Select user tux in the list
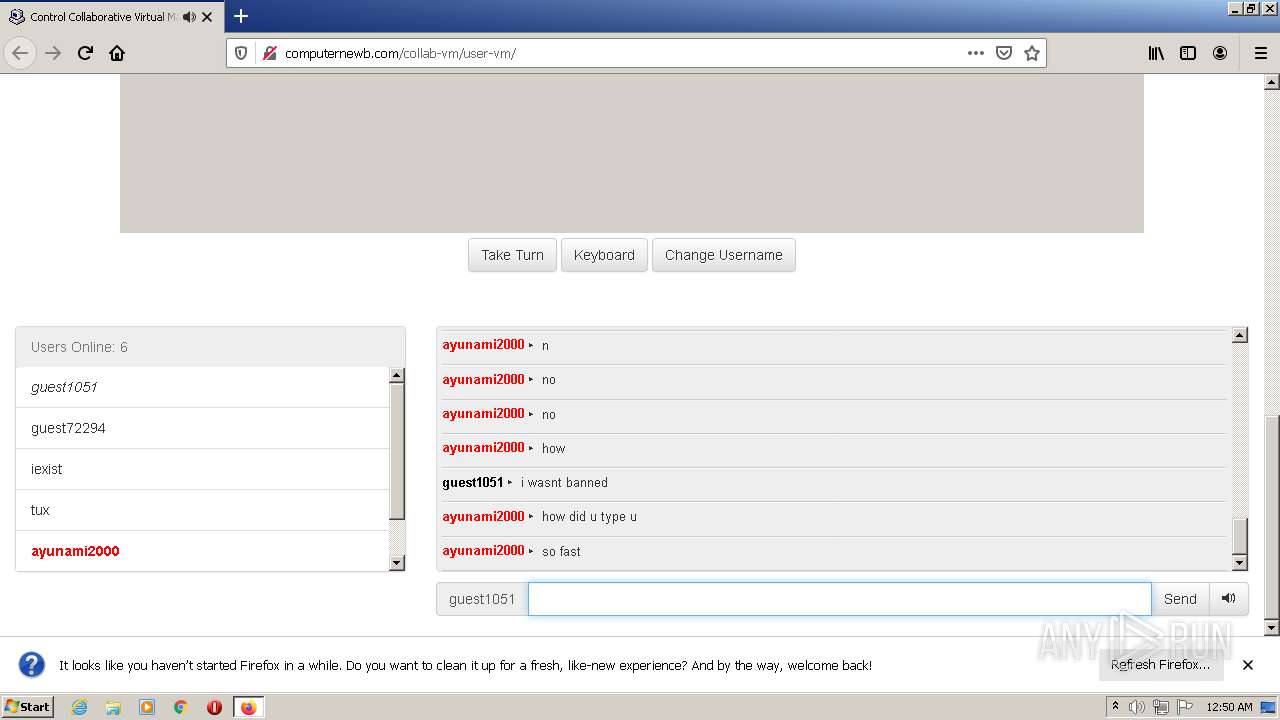The image size is (1280, 720). (202, 510)
